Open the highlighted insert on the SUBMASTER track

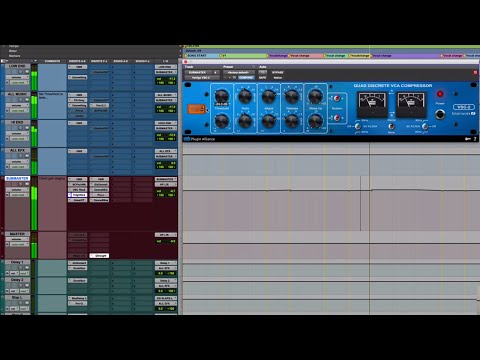78,195
